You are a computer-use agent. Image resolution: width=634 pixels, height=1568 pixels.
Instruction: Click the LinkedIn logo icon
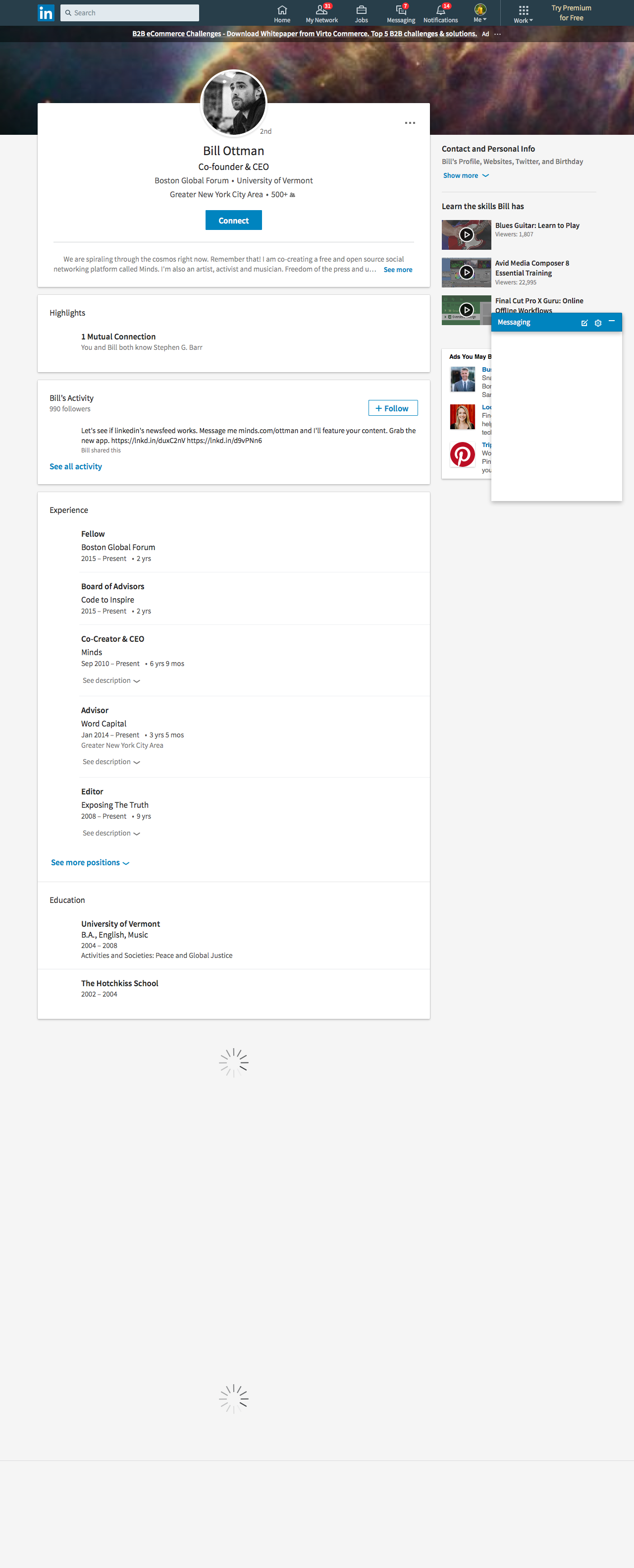click(46, 13)
